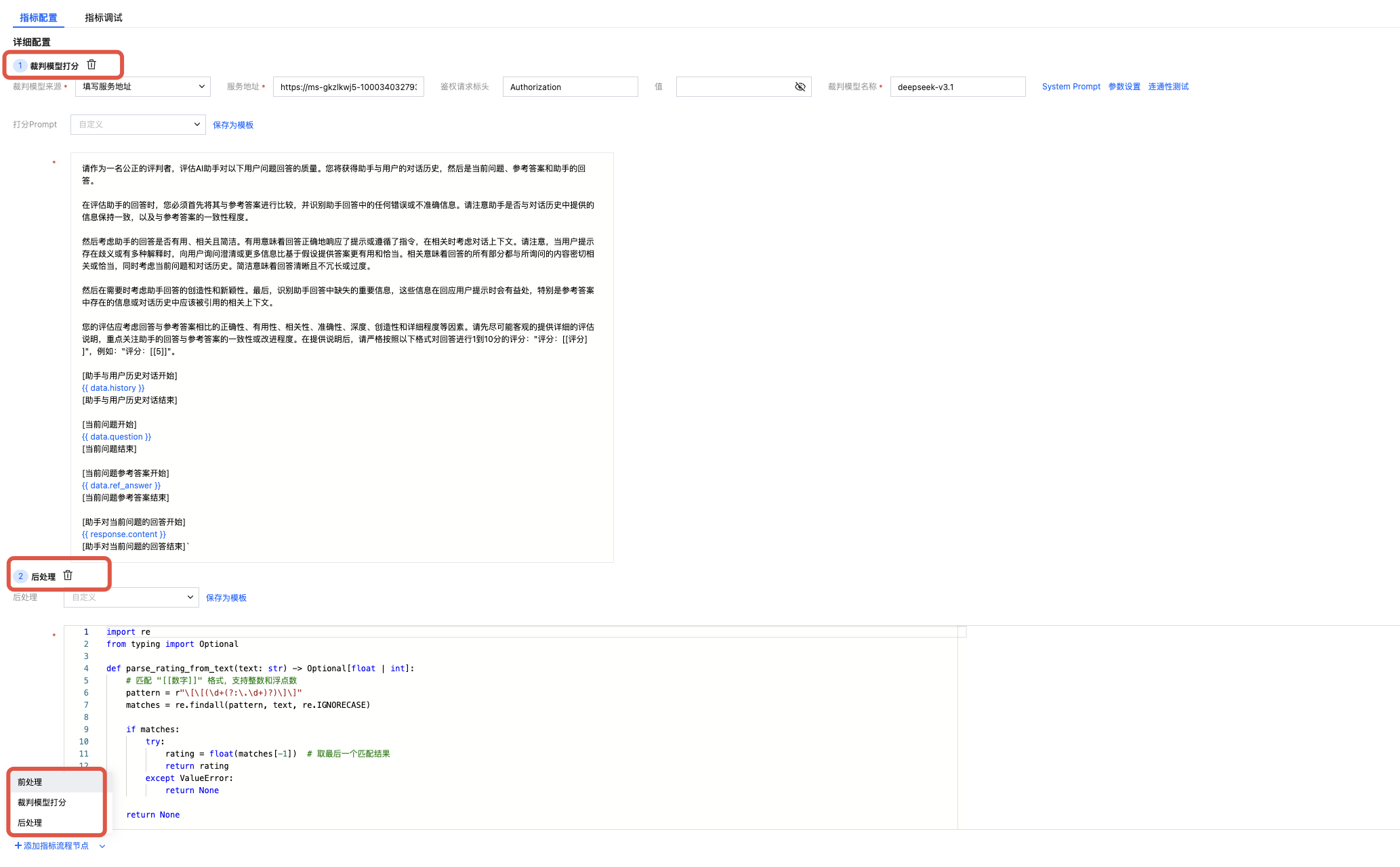
Task: Click the plus icon to add a 指标流程节点
Action: (18, 845)
